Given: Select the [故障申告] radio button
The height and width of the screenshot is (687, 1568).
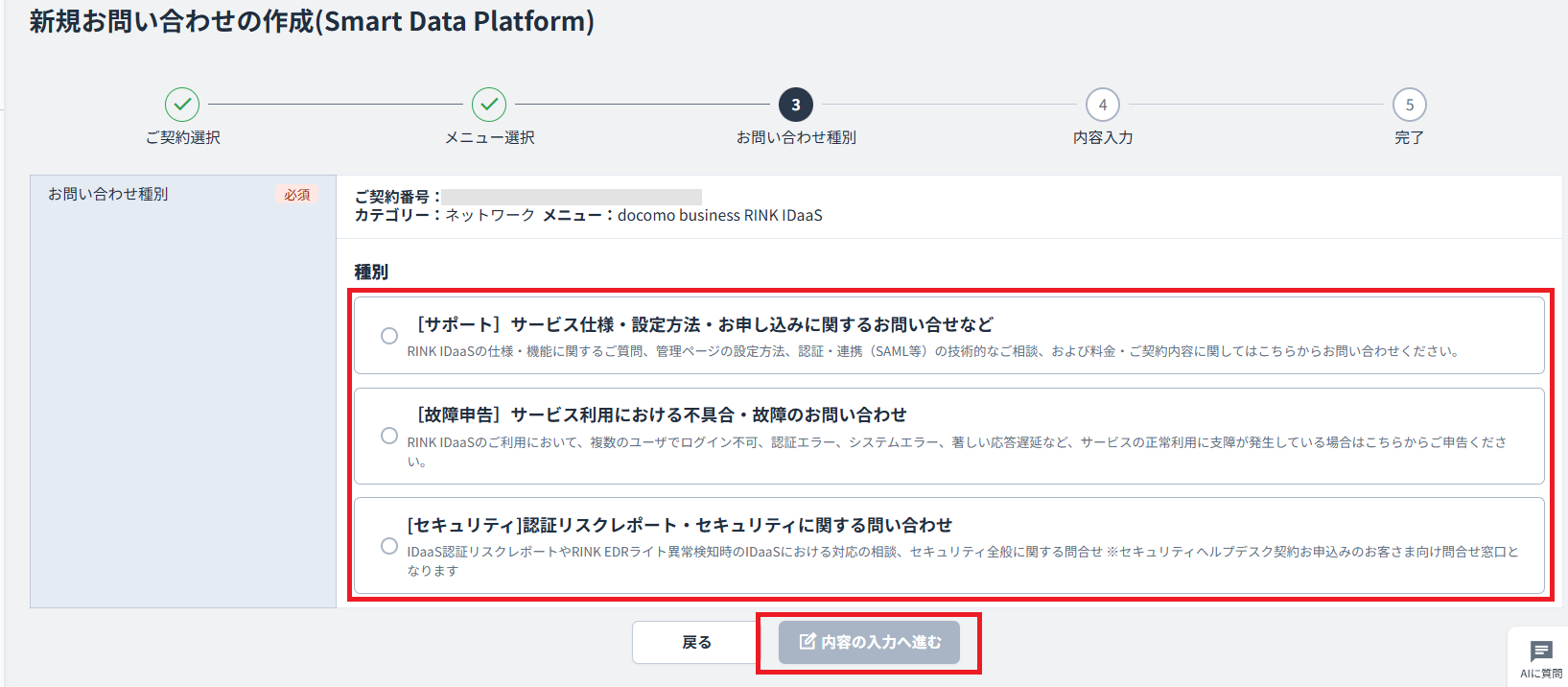Looking at the screenshot, I should [389, 436].
